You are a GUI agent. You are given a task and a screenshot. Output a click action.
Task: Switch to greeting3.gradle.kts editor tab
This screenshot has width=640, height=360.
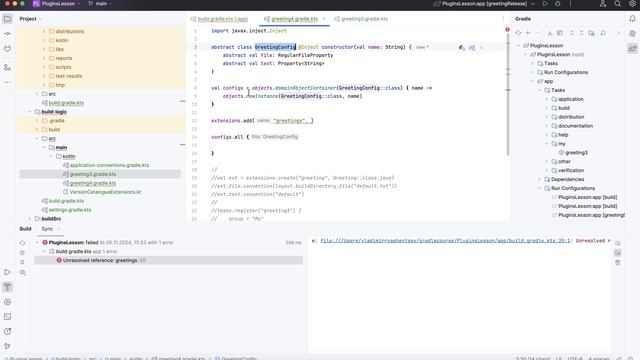coord(361,19)
